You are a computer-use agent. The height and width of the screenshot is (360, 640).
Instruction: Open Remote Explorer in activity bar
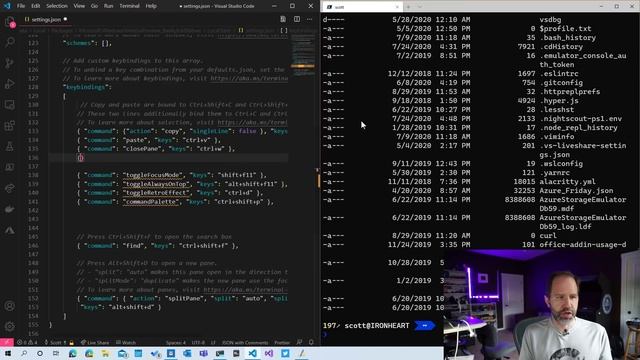point(10,104)
